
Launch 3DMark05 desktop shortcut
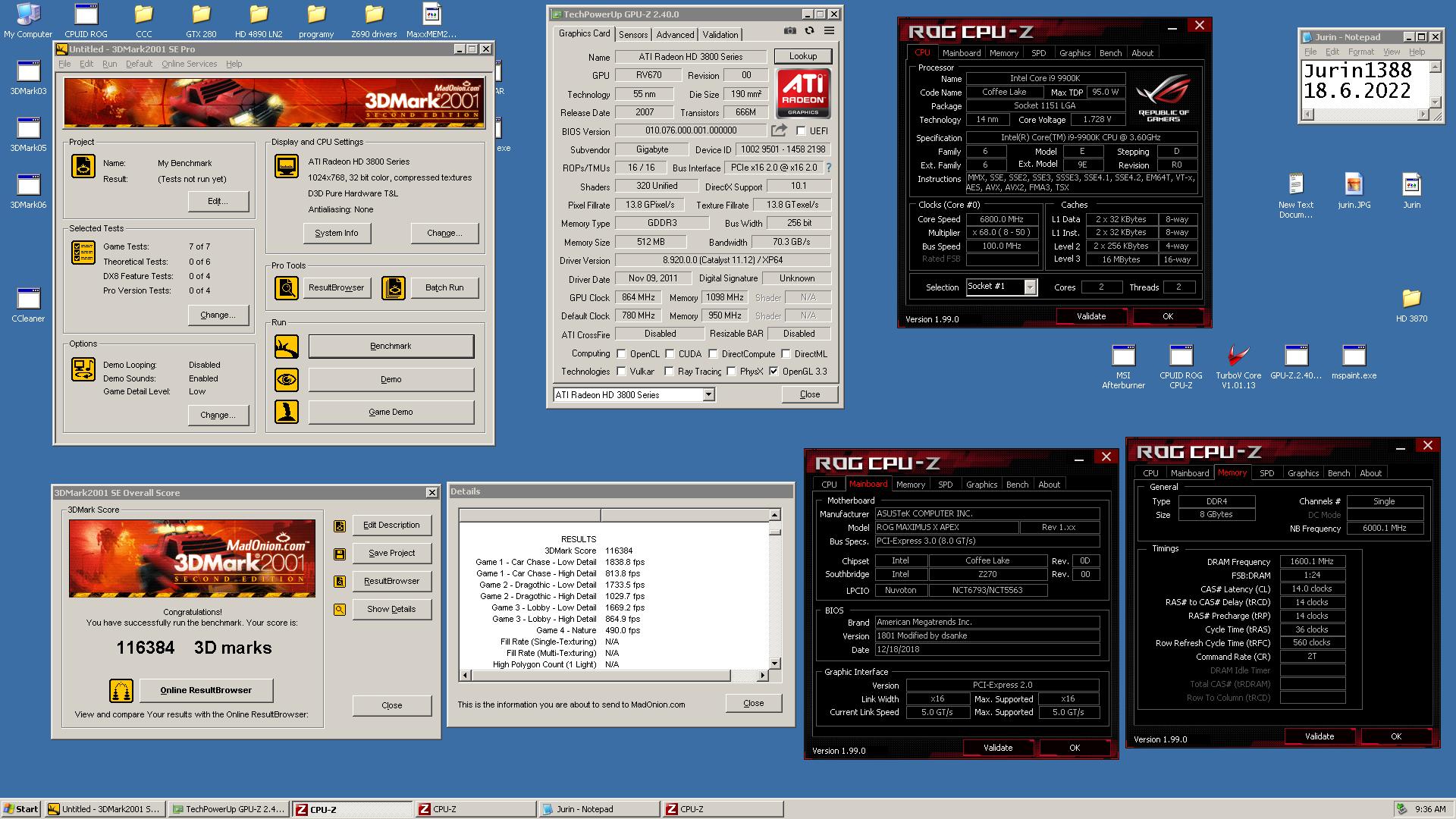pyautogui.click(x=28, y=134)
